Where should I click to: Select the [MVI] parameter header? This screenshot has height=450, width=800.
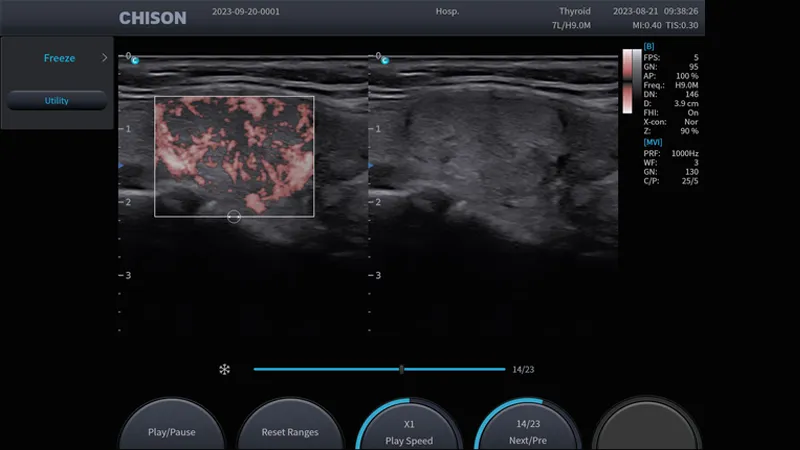point(653,142)
